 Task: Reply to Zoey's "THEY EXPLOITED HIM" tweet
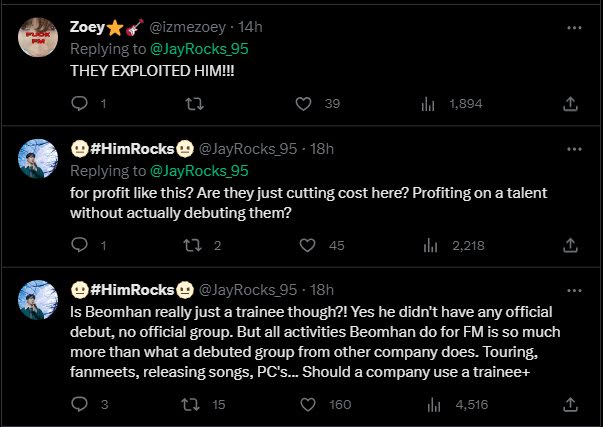(82, 103)
